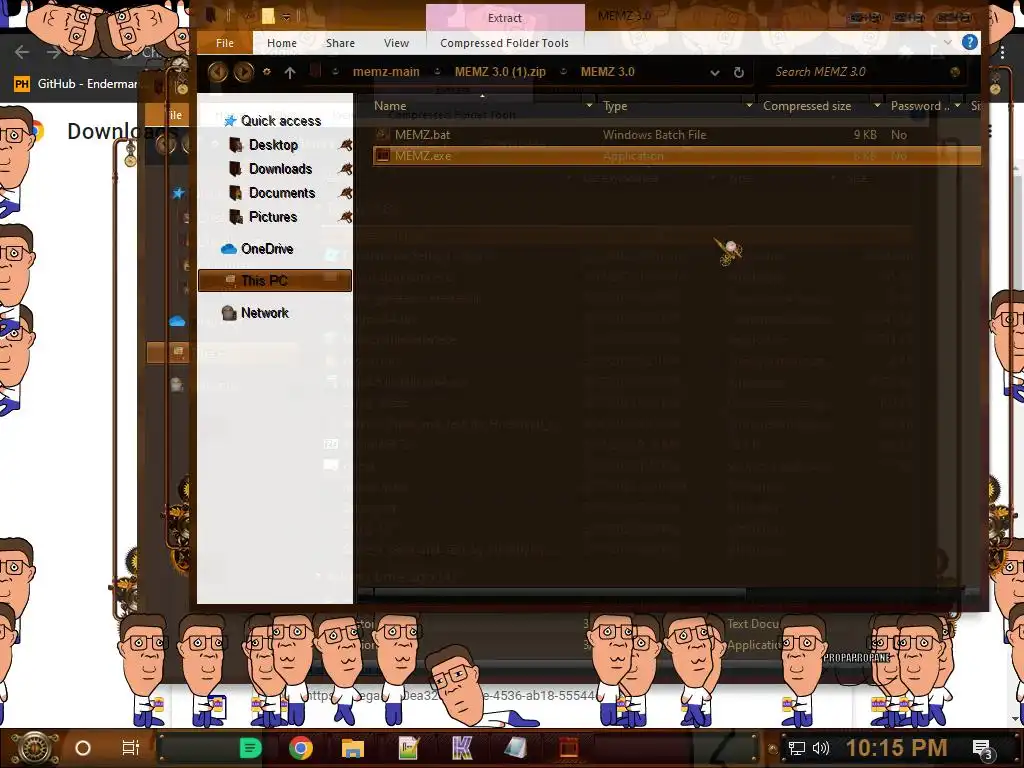Image resolution: width=1024 pixels, height=768 pixels.
Task: Click the pink Extract contextual tab
Action: [505, 18]
